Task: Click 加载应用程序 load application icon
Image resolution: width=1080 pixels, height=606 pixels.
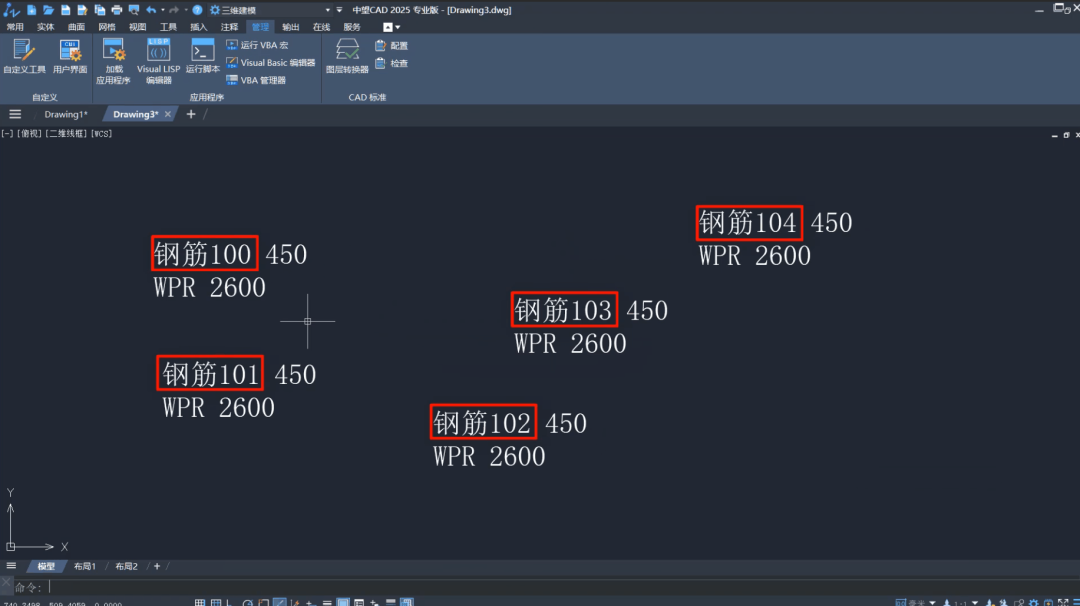Action: pos(113,61)
